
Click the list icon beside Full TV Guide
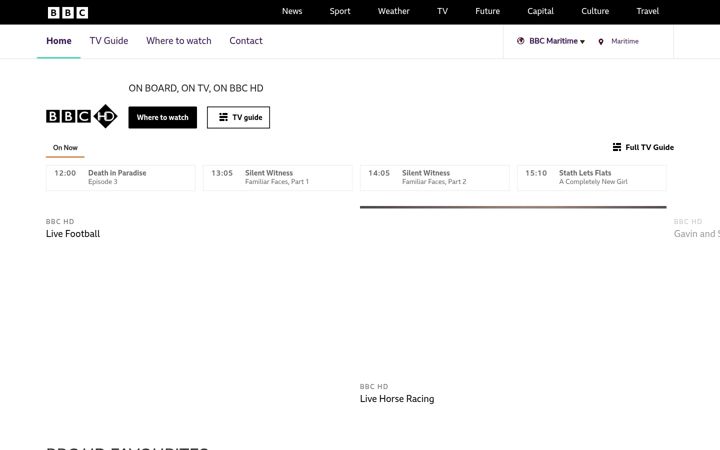617,147
